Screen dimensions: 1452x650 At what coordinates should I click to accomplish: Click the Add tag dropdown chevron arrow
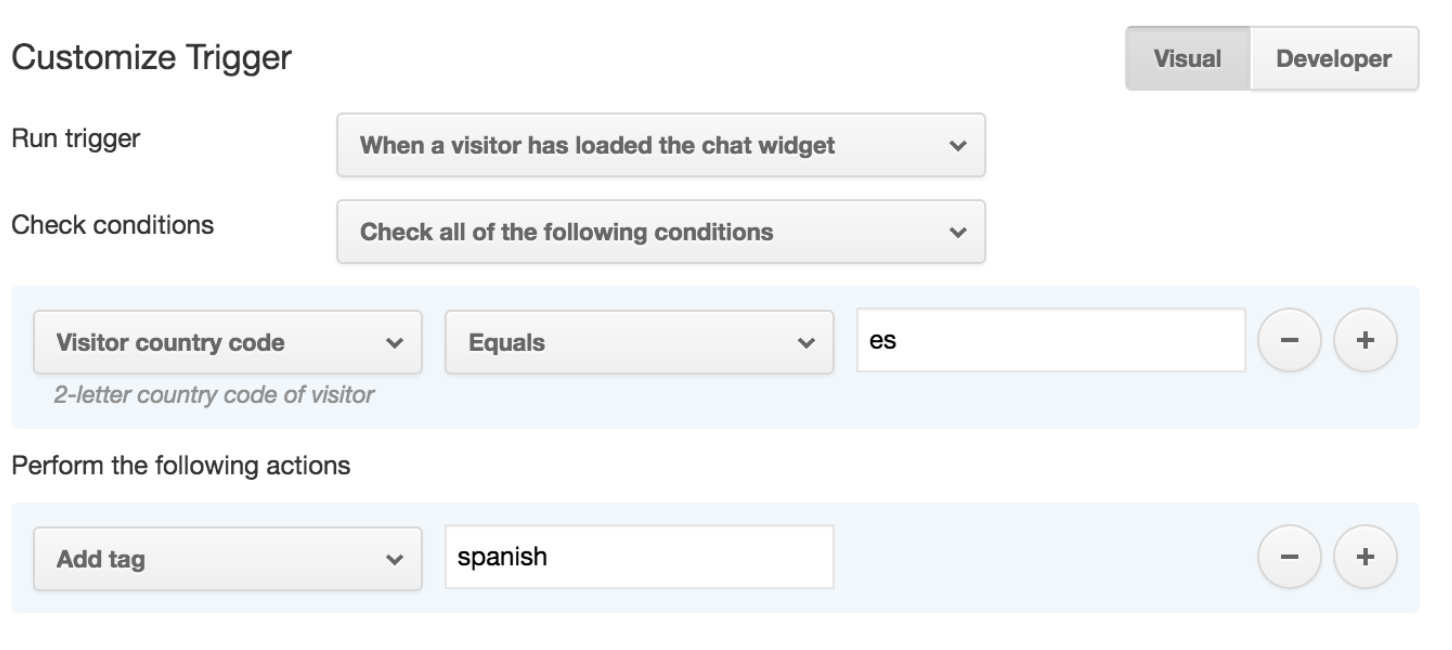pyautogui.click(x=393, y=559)
